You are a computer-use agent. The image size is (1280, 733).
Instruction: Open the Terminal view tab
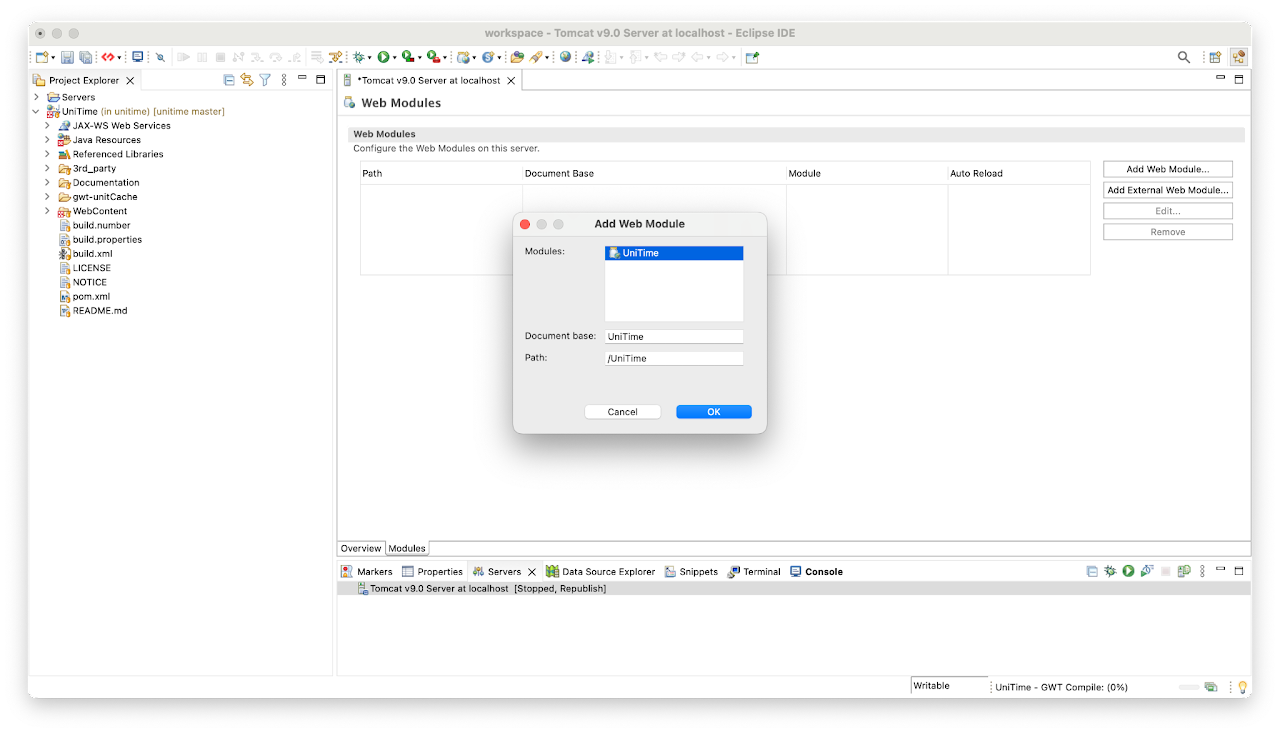[x=754, y=571]
